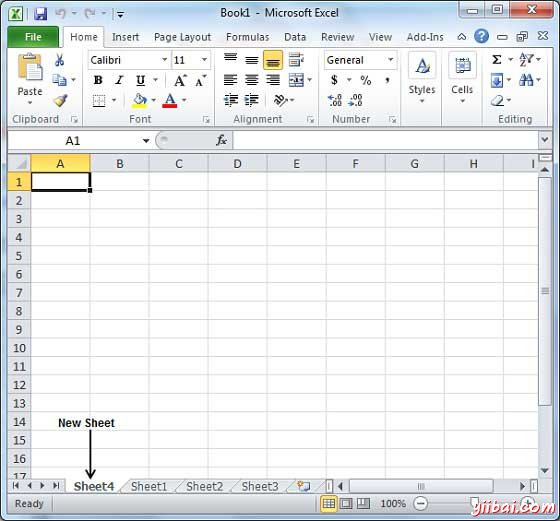Image resolution: width=560 pixels, height=521 pixels.
Task: Toggle Wrap Text
Action: [x=296, y=59]
